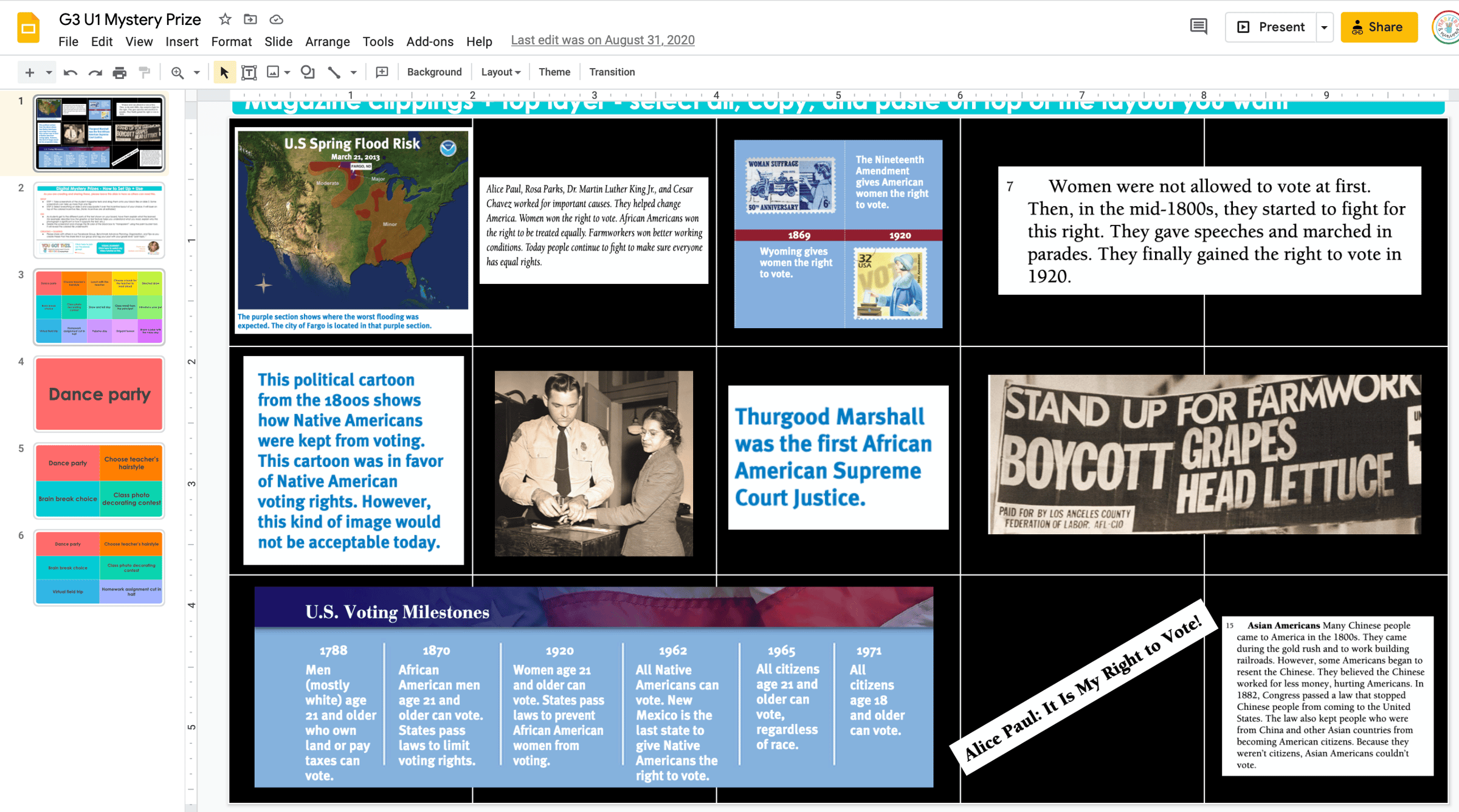Select the Dance party slide thumbnail
Screen dimensions: 1459x812
[99, 394]
